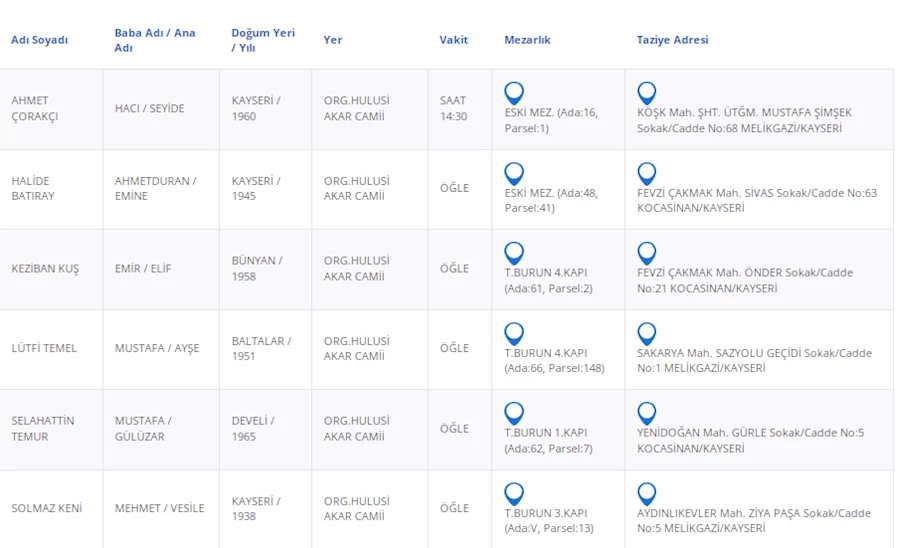
Task: Click cemetery map pin for Keziban Kuş
Action: coord(514,253)
